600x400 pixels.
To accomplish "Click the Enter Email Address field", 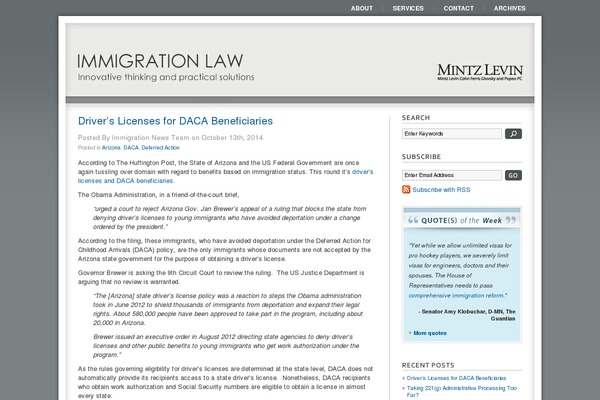I will point(452,175).
